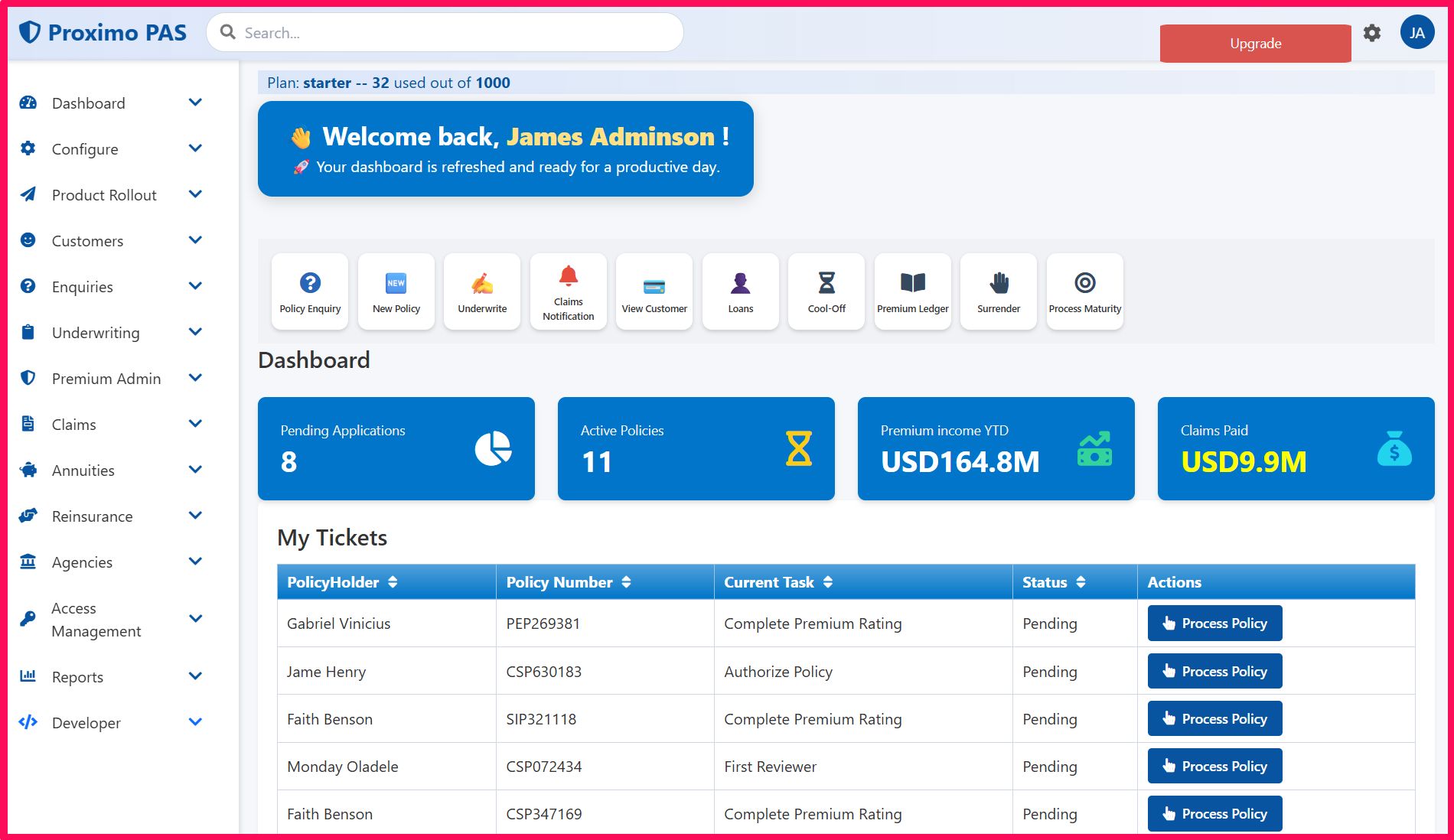Expand the Configure sidebar menu chevron

(195, 148)
